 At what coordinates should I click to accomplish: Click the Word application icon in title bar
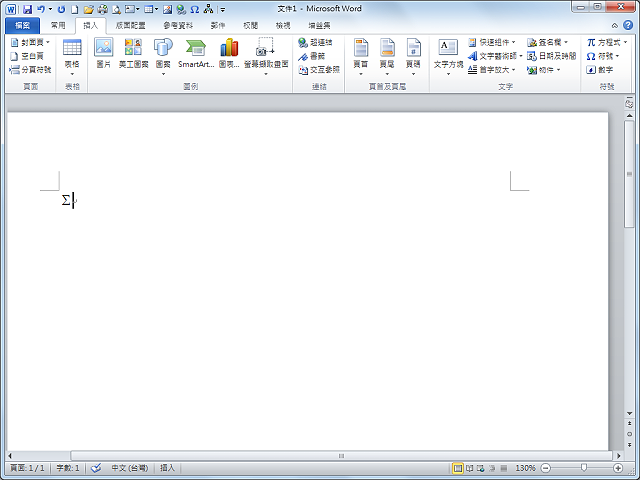click(x=11, y=9)
